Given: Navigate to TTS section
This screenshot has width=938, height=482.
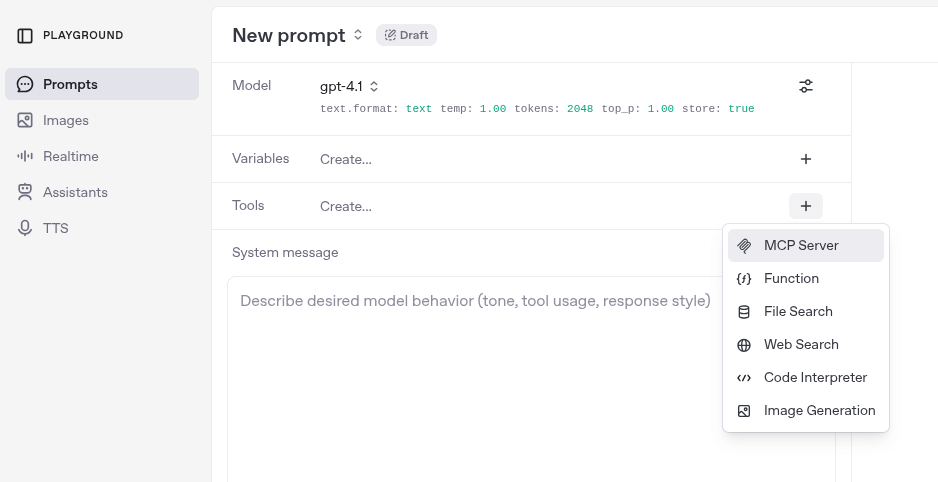Looking at the screenshot, I should 55,229.
